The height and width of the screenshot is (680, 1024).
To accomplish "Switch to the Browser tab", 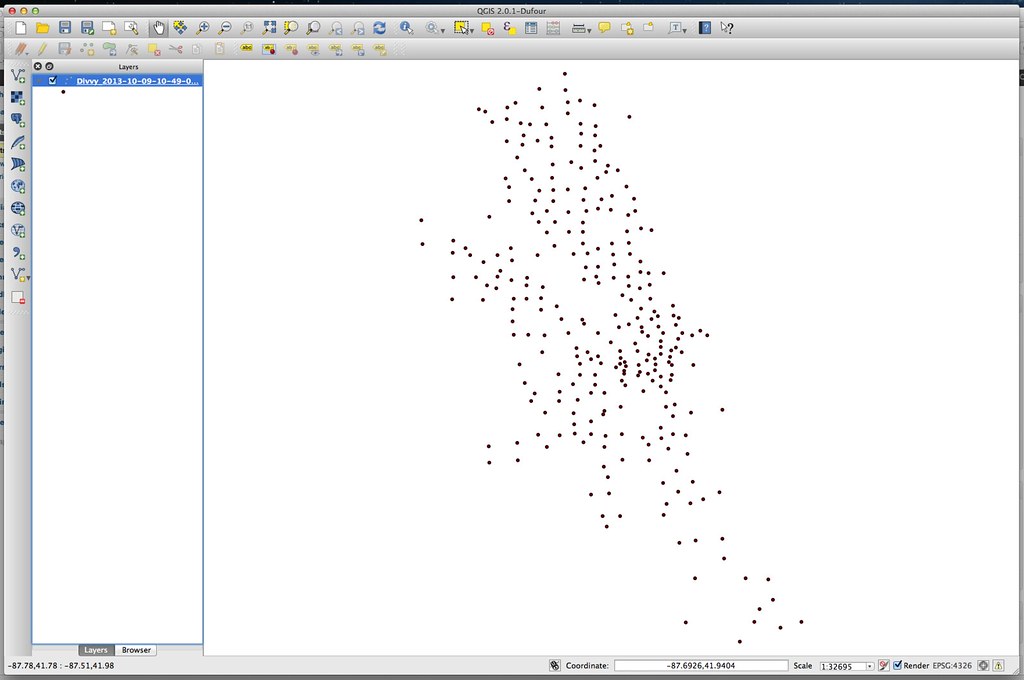I will click(x=136, y=650).
